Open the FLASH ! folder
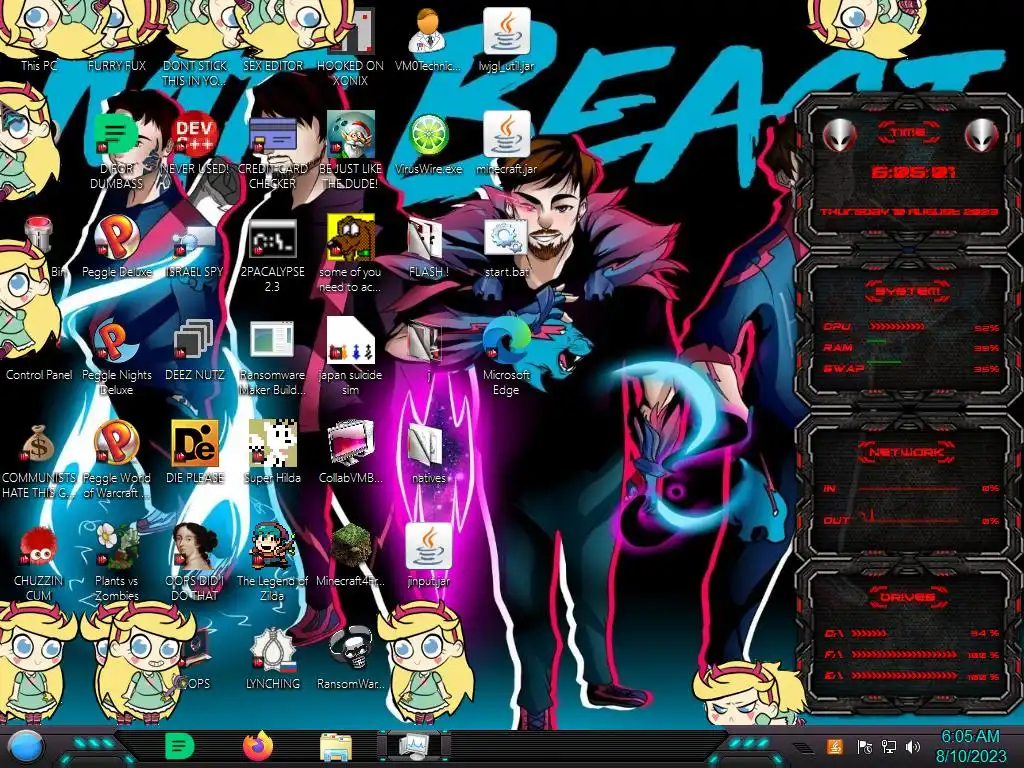Viewport: 1024px width, 768px height. coord(428,248)
